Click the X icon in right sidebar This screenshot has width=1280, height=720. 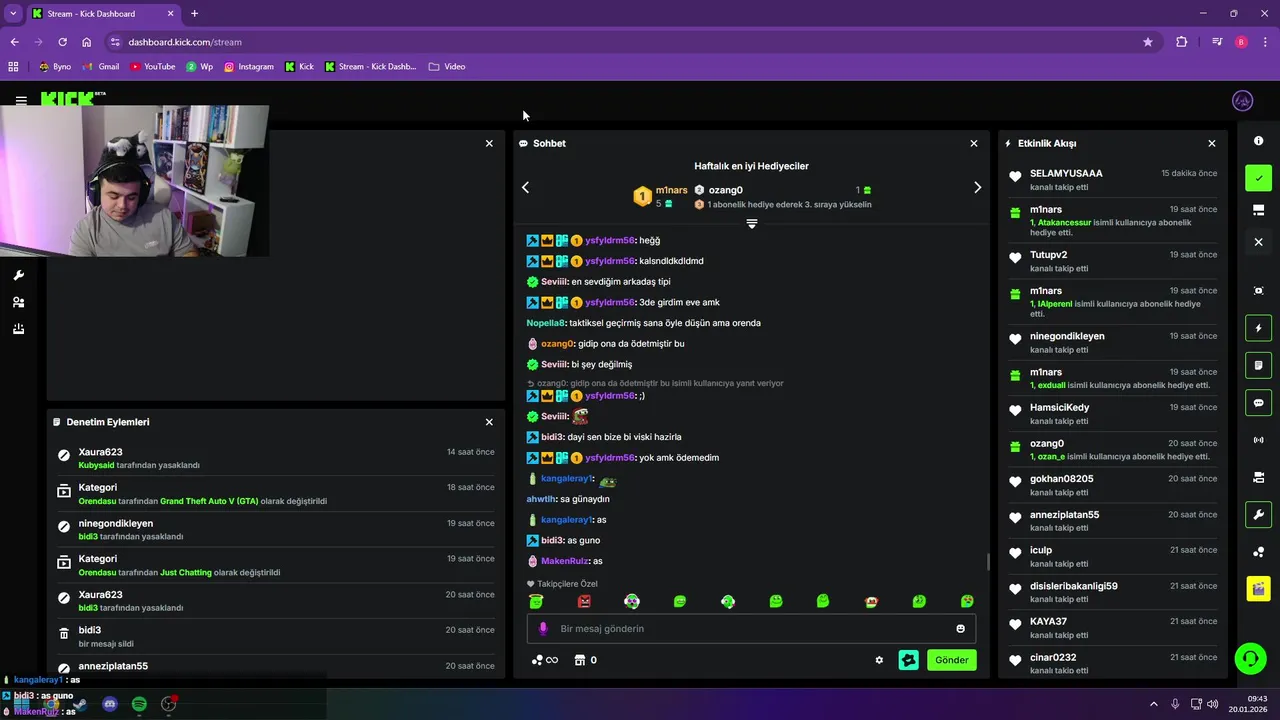click(x=1259, y=242)
